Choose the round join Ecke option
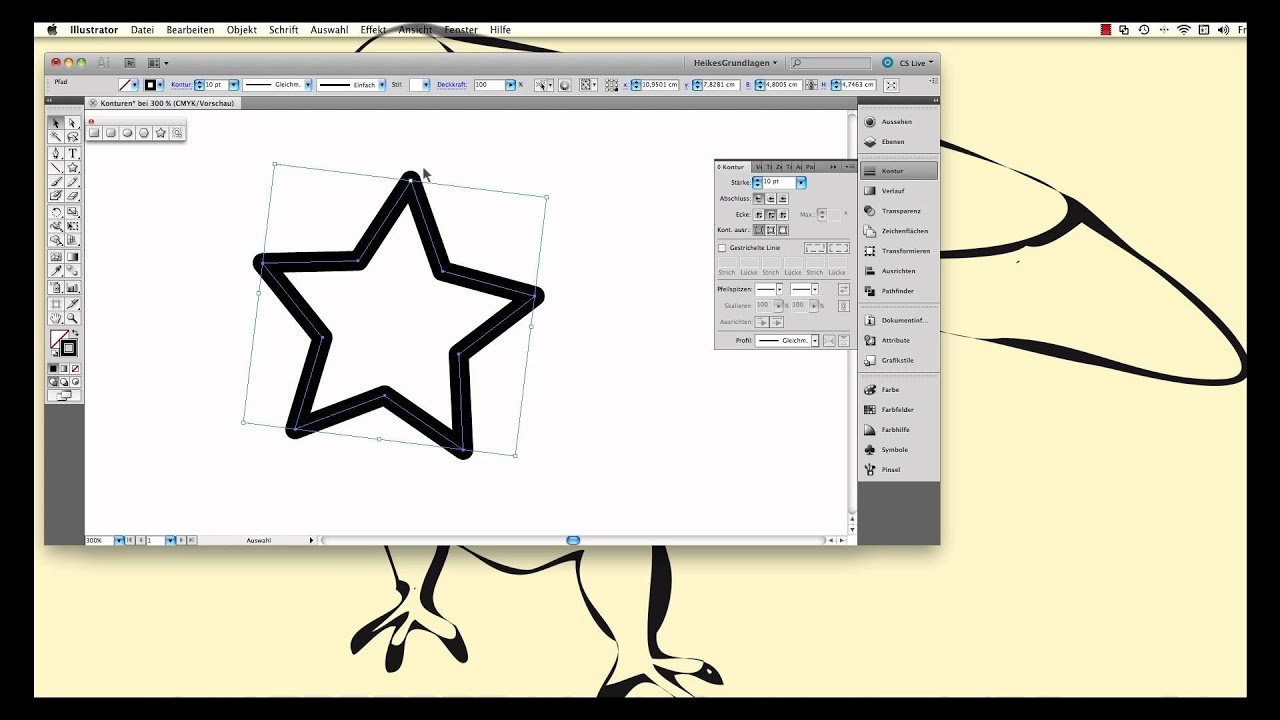Screen dimensions: 1280x720 (770, 214)
